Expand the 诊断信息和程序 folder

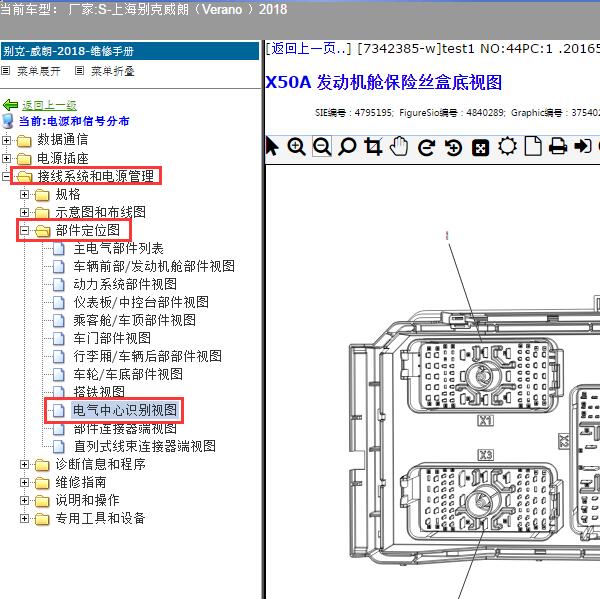point(25,464)
